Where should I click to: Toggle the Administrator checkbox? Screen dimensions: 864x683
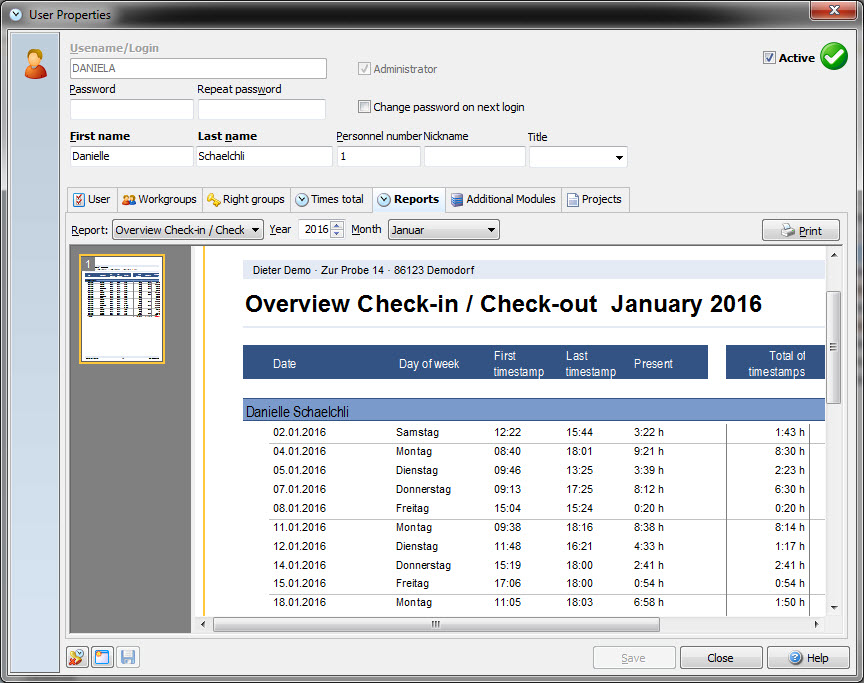[x=365, y=69]
